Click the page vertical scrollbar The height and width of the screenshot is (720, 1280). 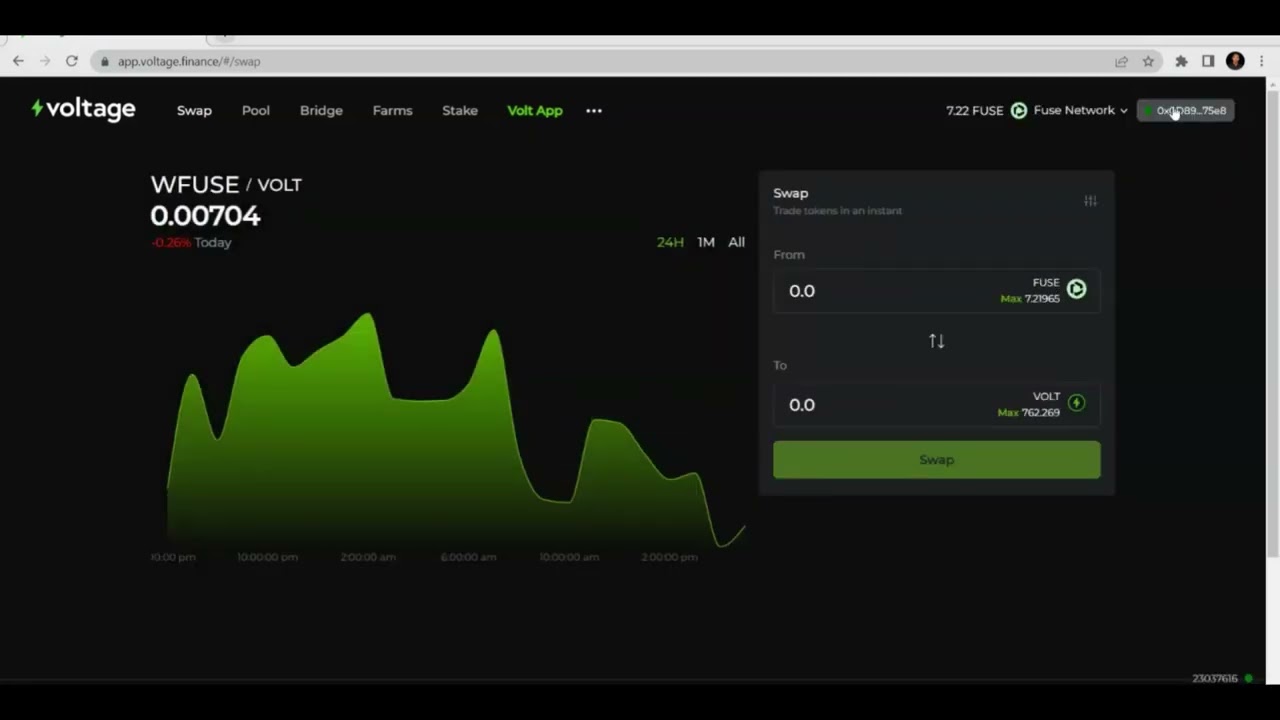(1272, 322)
